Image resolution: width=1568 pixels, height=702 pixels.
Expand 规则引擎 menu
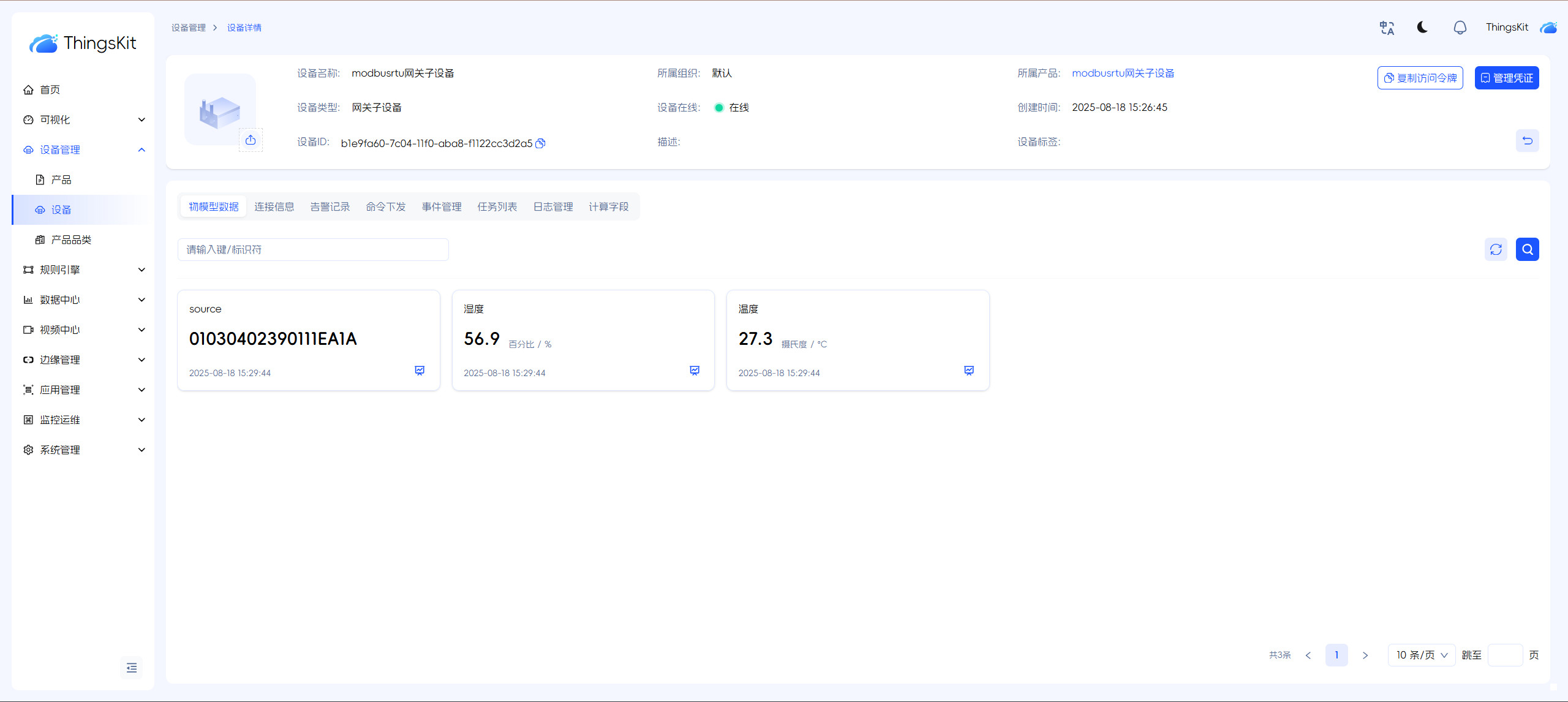click(x=83, y=270)
